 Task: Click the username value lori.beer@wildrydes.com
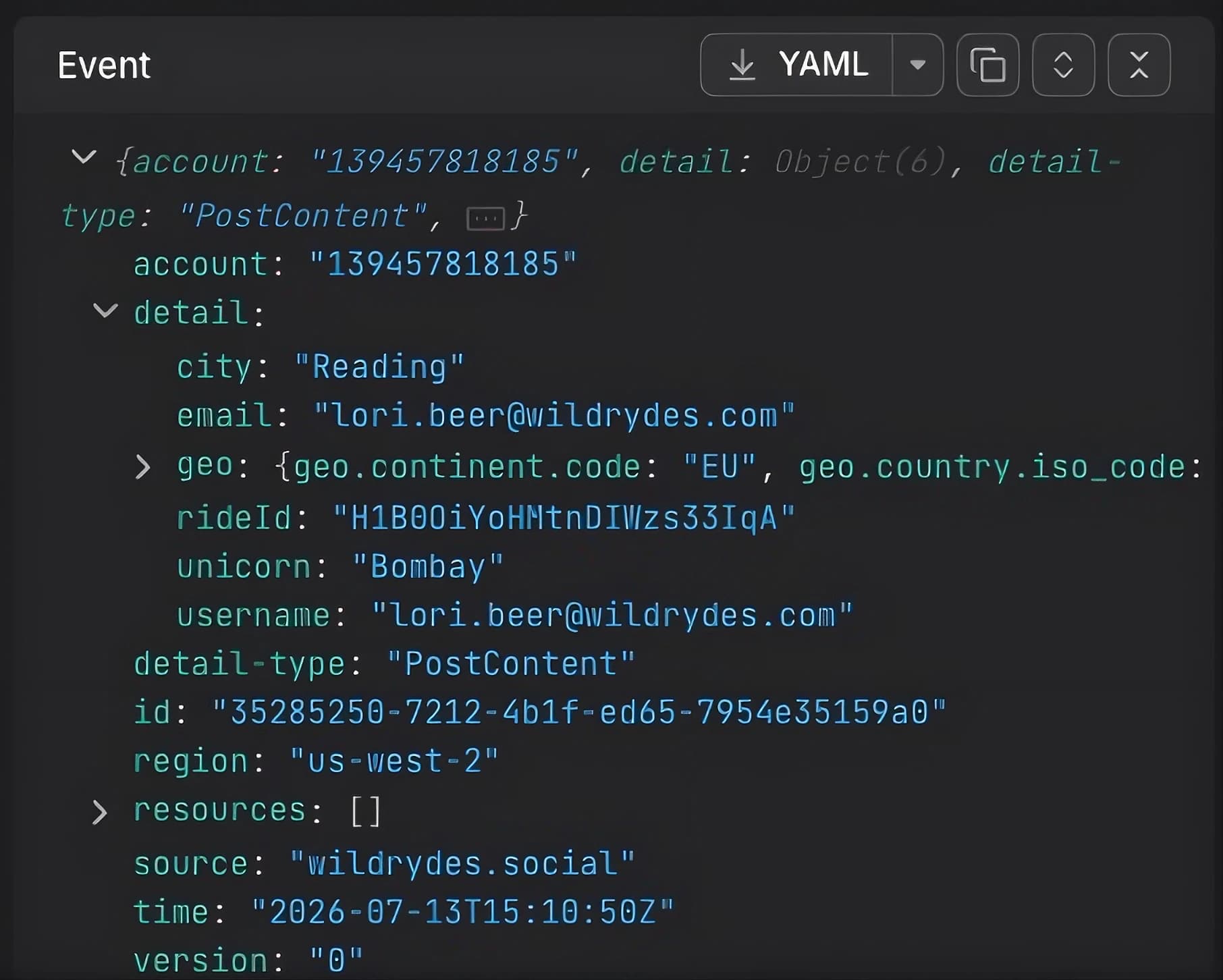(x=613, y=616)
